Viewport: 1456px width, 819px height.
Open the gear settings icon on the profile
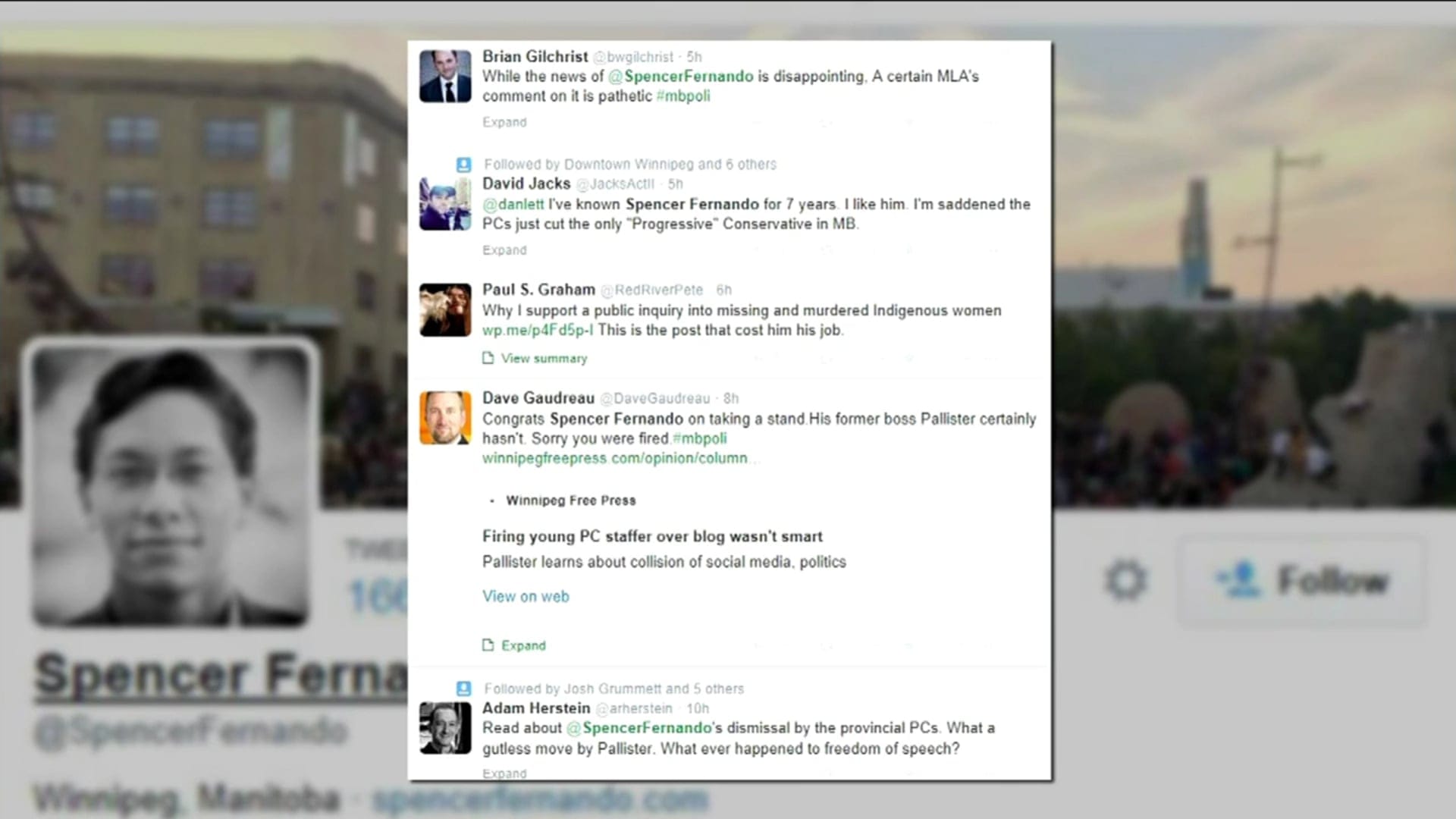[x=1125, y=581]
